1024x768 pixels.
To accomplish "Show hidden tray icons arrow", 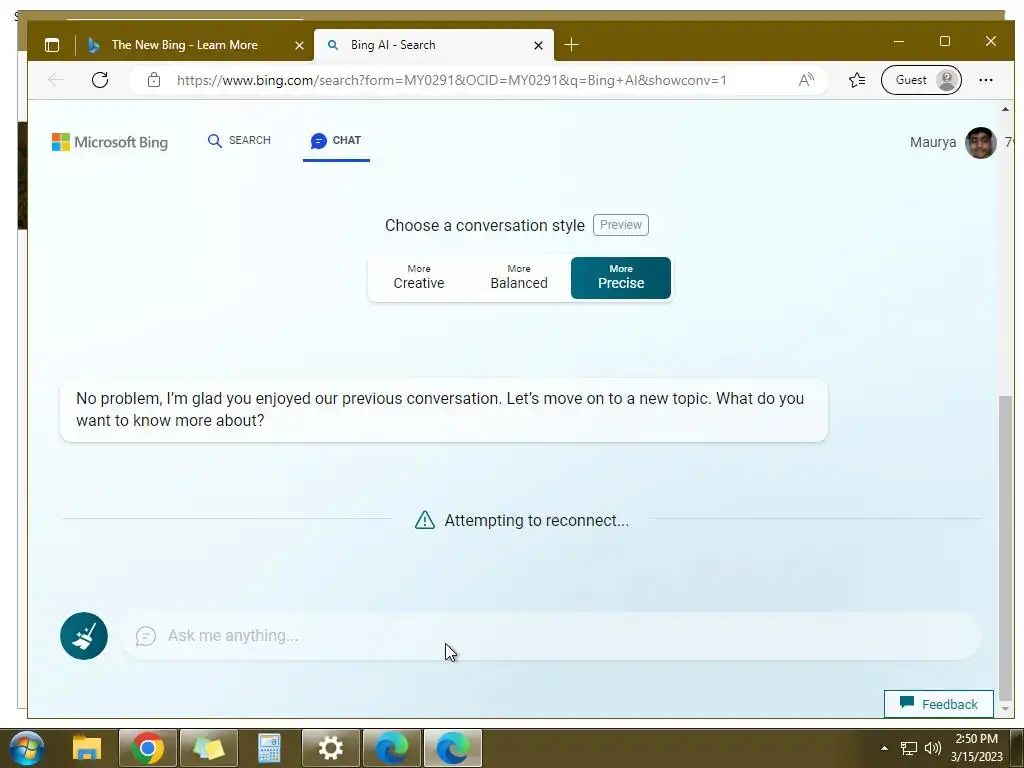I will [x=884, y=748].
